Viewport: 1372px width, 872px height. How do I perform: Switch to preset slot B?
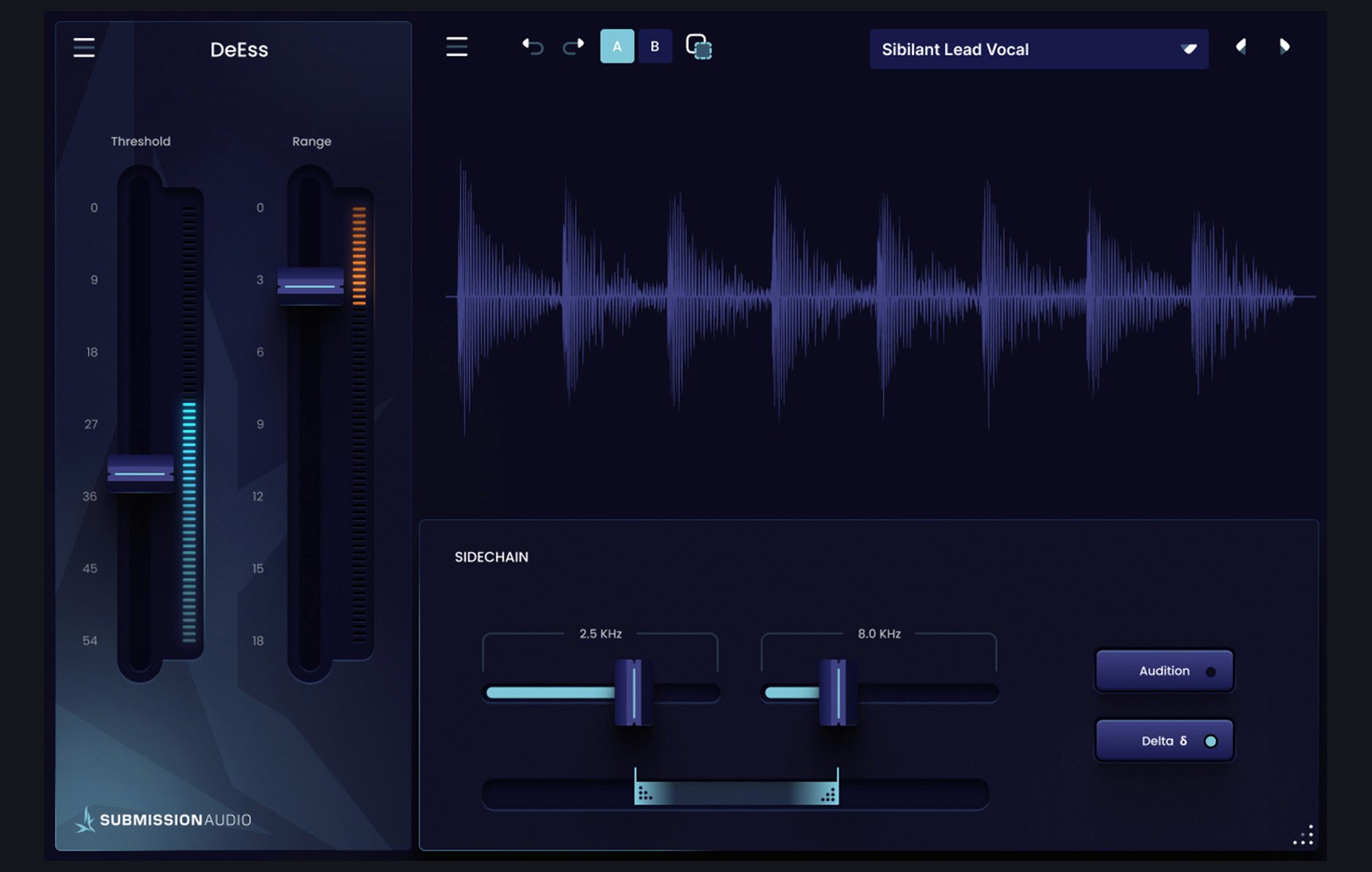point(655,47)
